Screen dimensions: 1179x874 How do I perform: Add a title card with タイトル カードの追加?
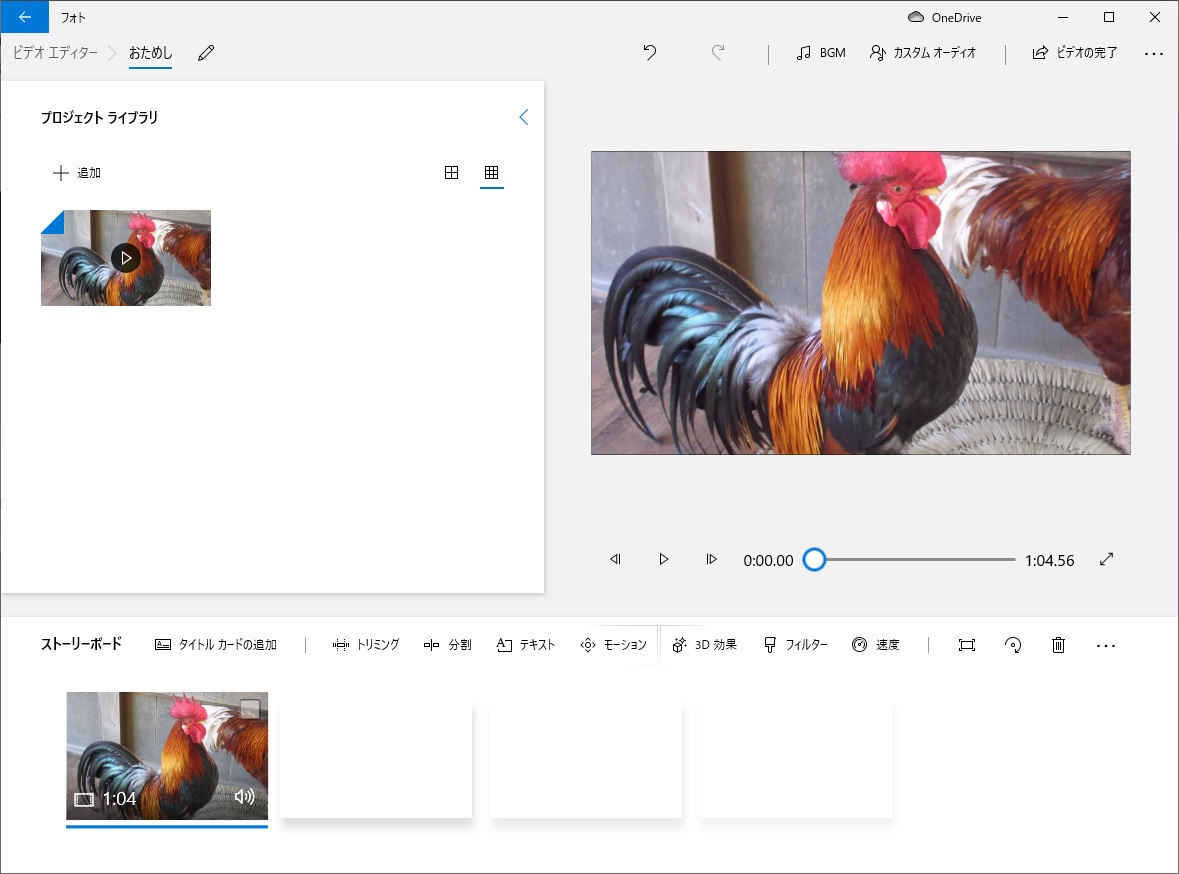point(216,645)
